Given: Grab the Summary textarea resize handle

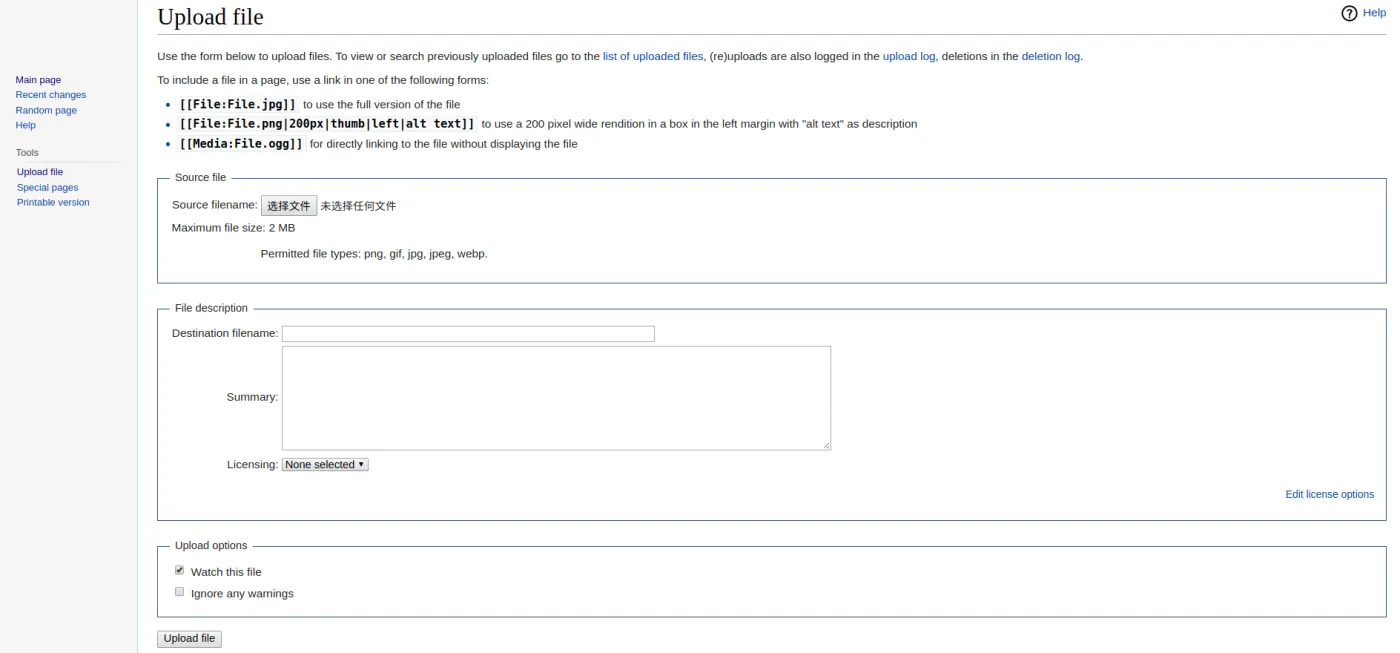Looking at the screenshot, I should (826, 445).
